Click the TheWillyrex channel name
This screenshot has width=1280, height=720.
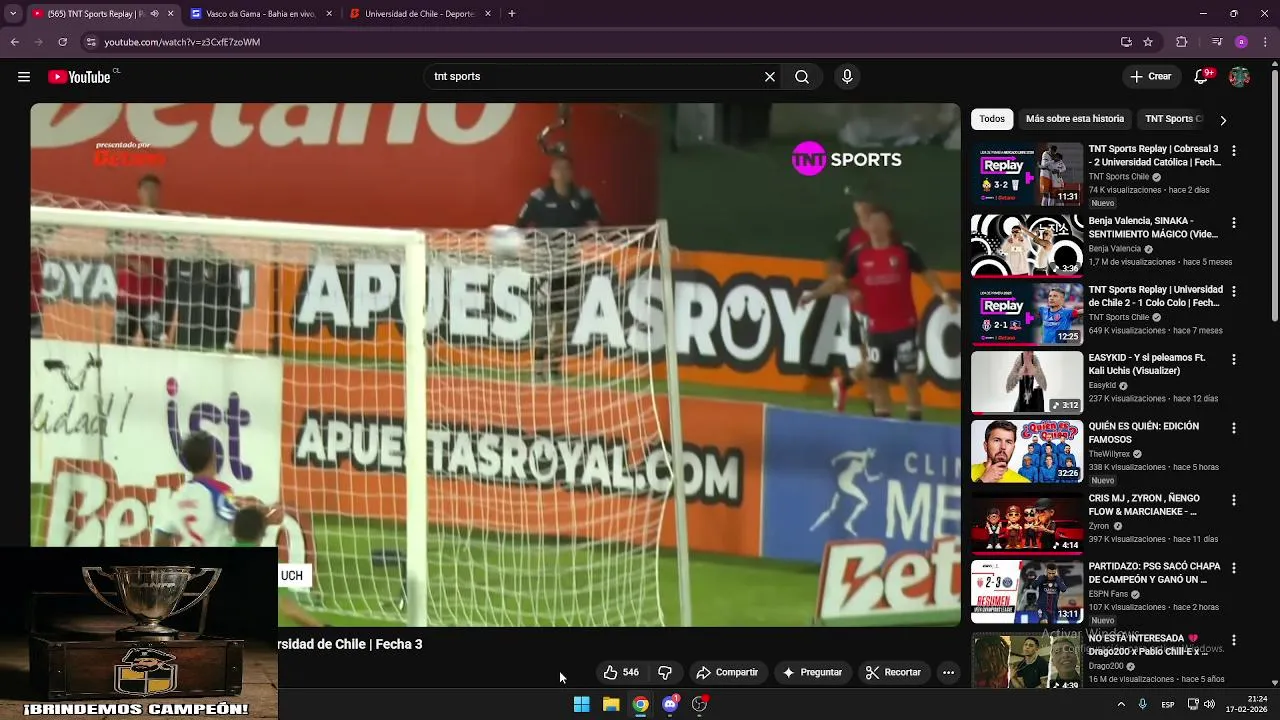point(1109,454)
